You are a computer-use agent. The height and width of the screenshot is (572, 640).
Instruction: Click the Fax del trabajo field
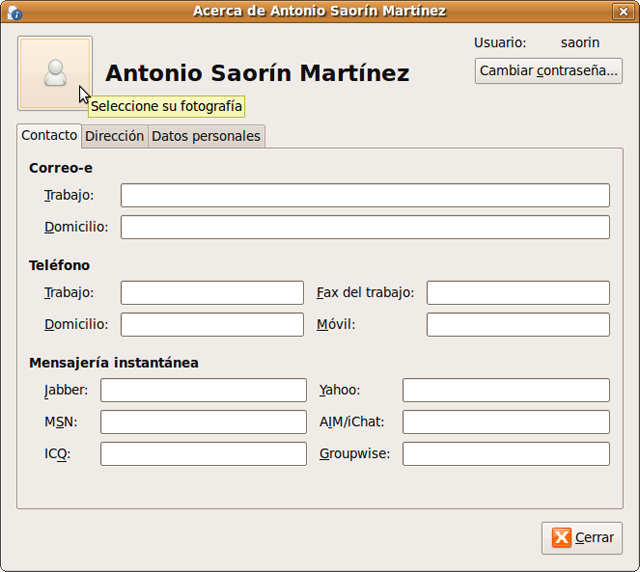[x=518, y=292]
